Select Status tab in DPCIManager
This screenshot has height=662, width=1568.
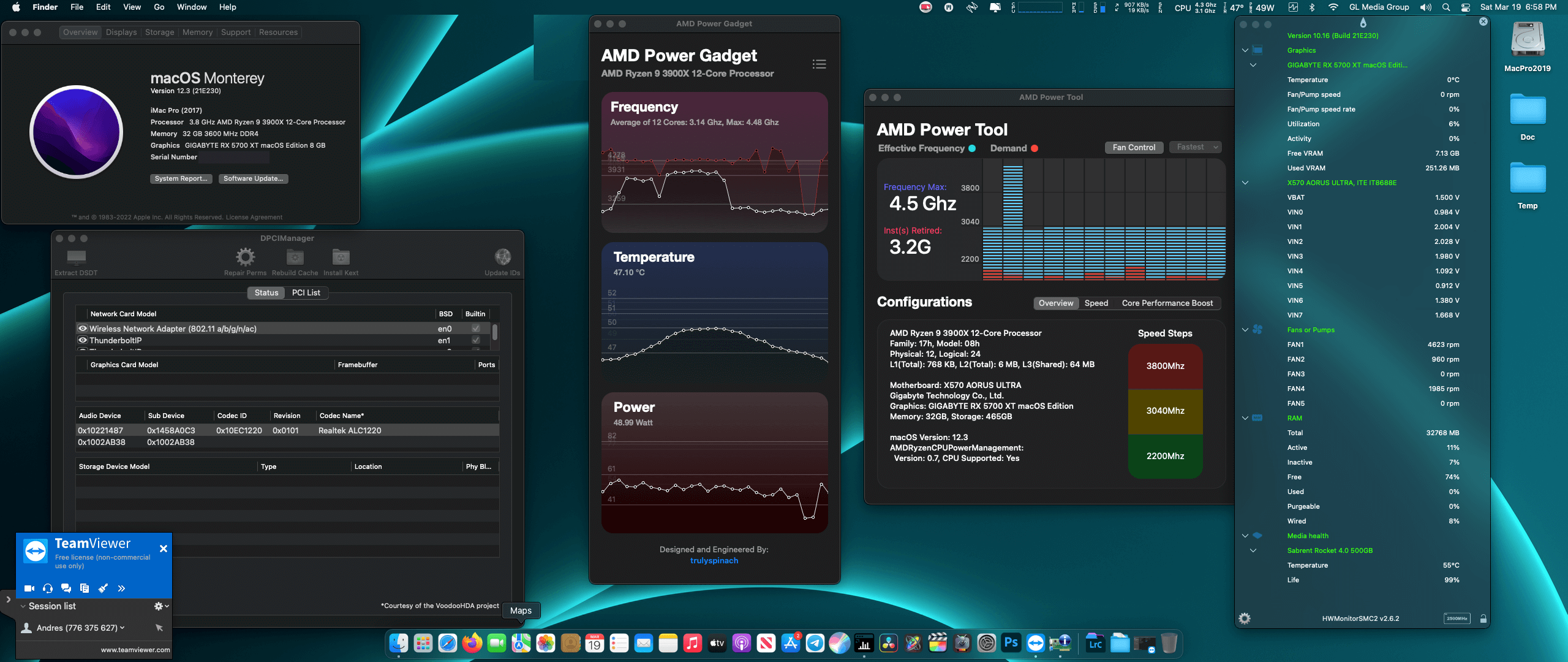(x=266, y=292)
